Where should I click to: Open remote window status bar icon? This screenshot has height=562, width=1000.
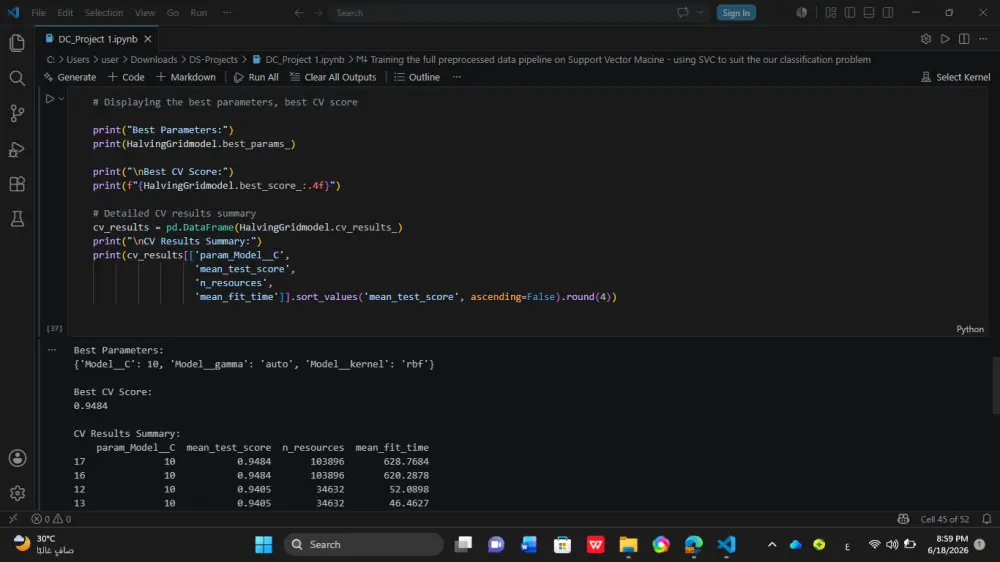[13, 519]
